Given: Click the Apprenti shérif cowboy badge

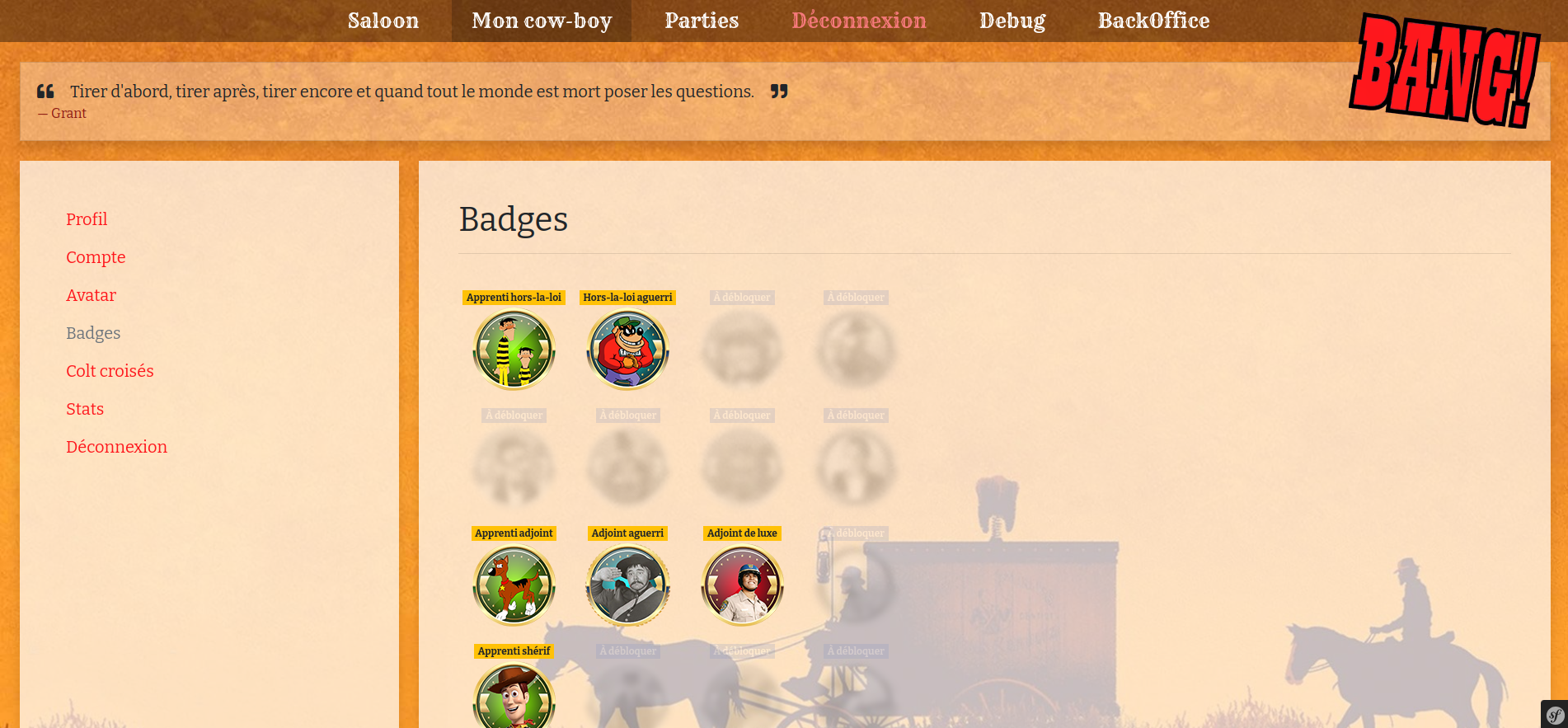Looking at the screenshot, I should 514,695.
